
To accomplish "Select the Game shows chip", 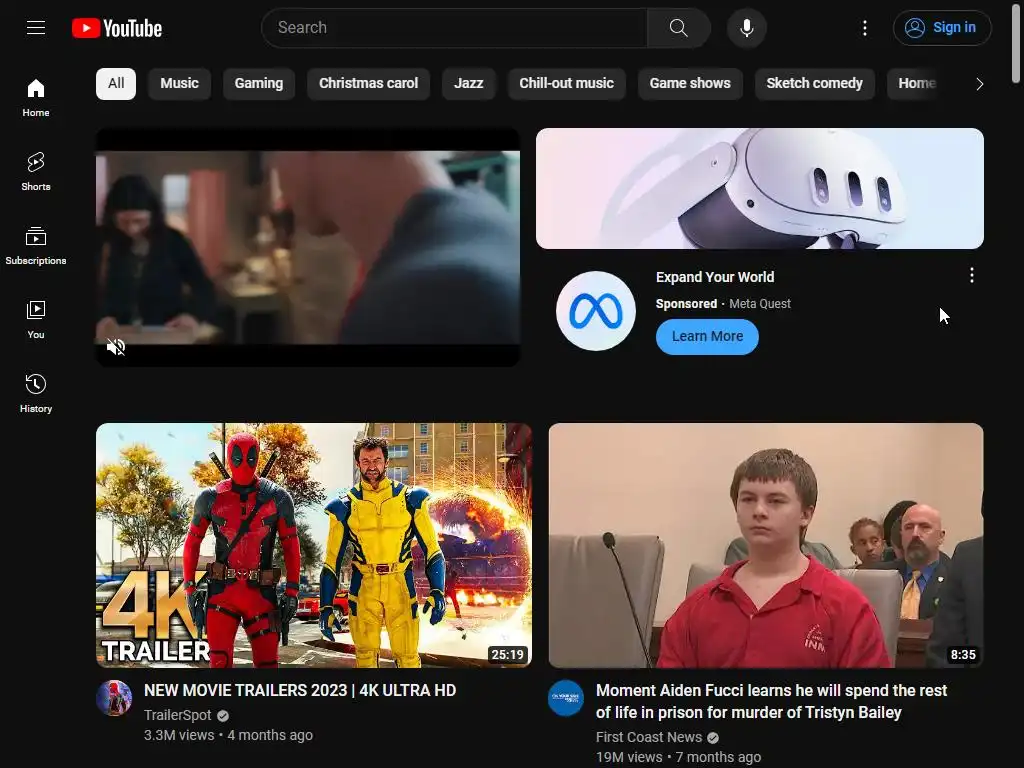I will [690, 84].
